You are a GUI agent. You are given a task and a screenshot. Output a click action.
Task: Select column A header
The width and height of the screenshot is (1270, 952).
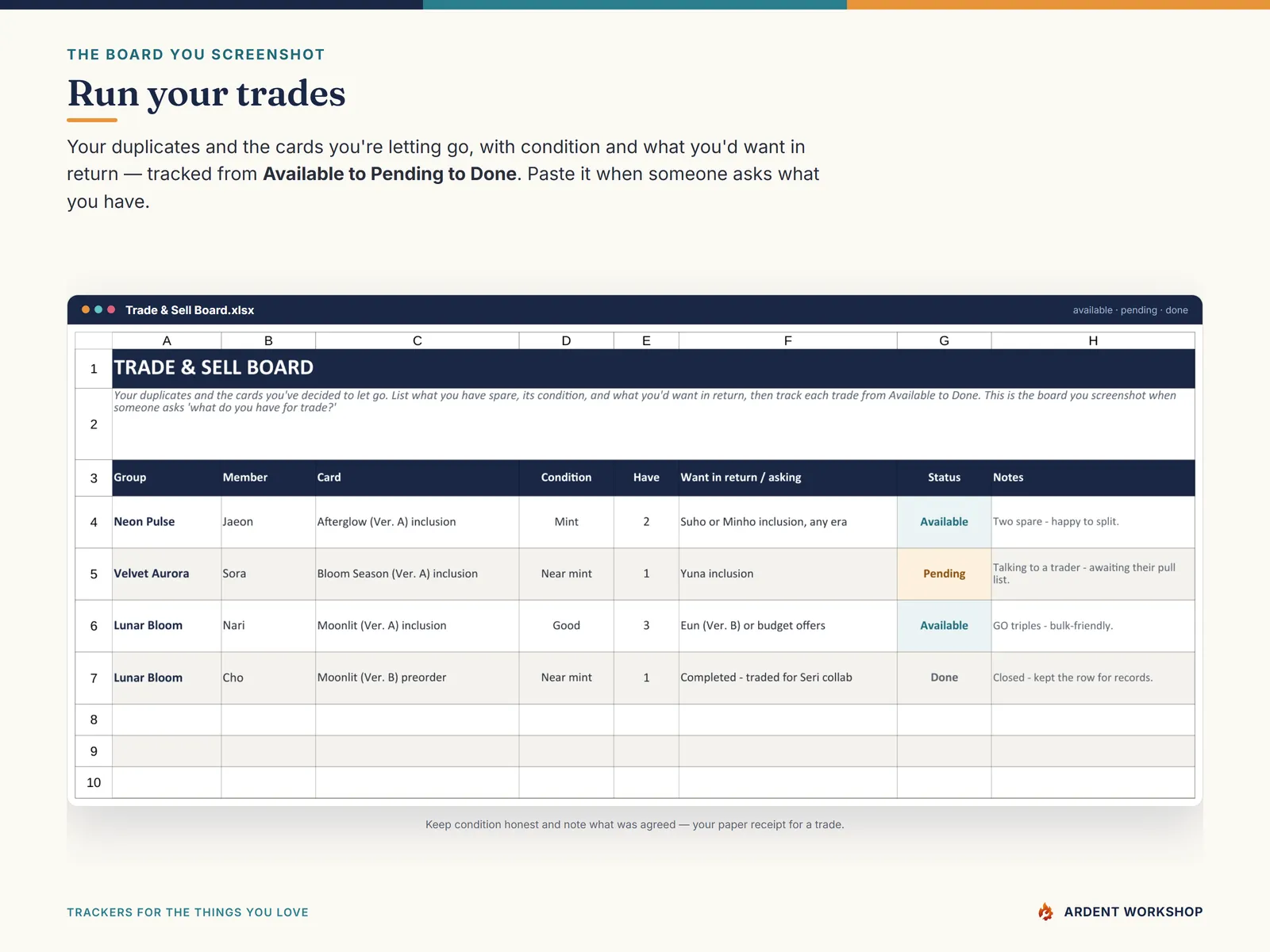pyautogui.click(x=167, y=340)
